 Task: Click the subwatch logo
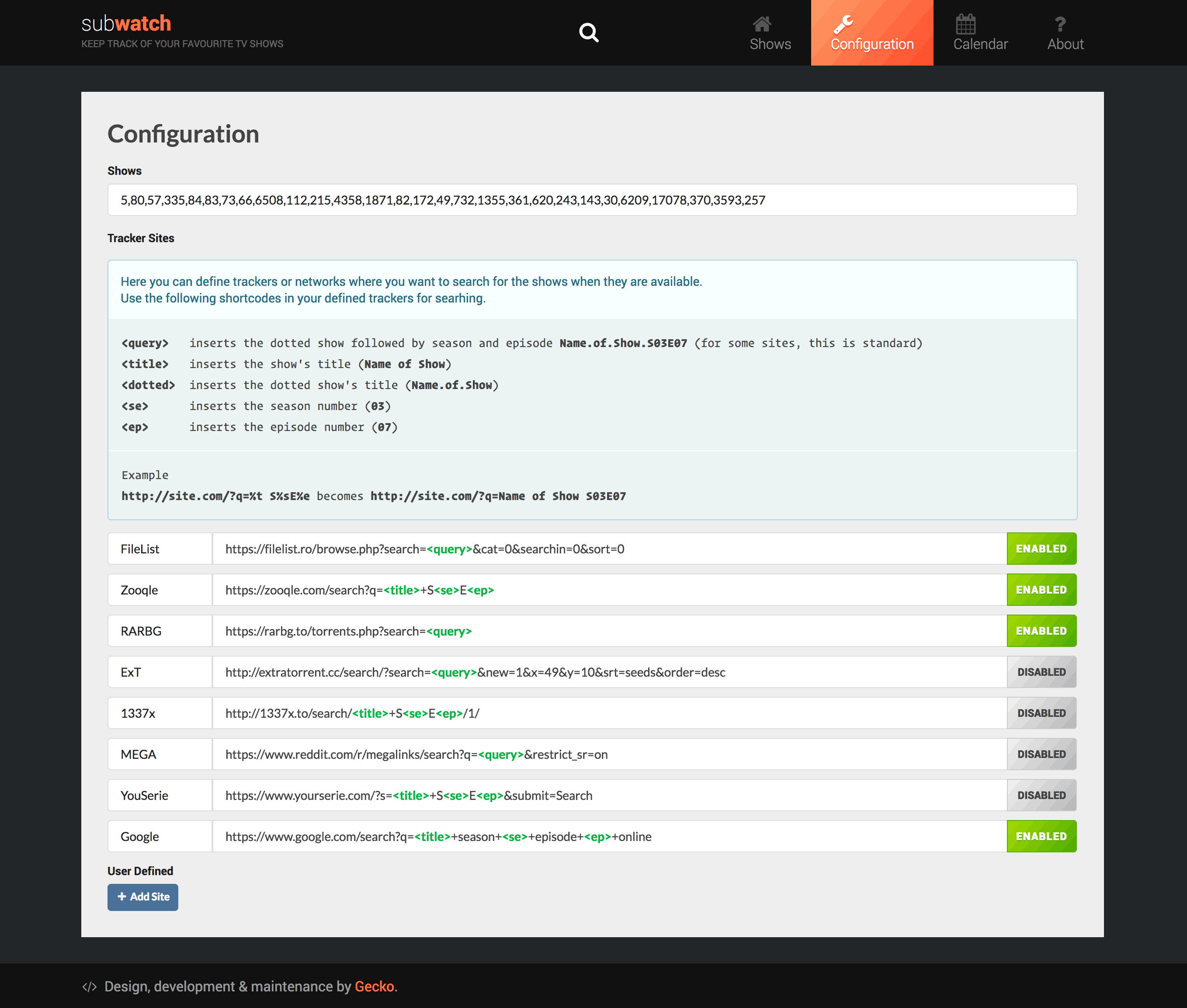coord(126,24)
